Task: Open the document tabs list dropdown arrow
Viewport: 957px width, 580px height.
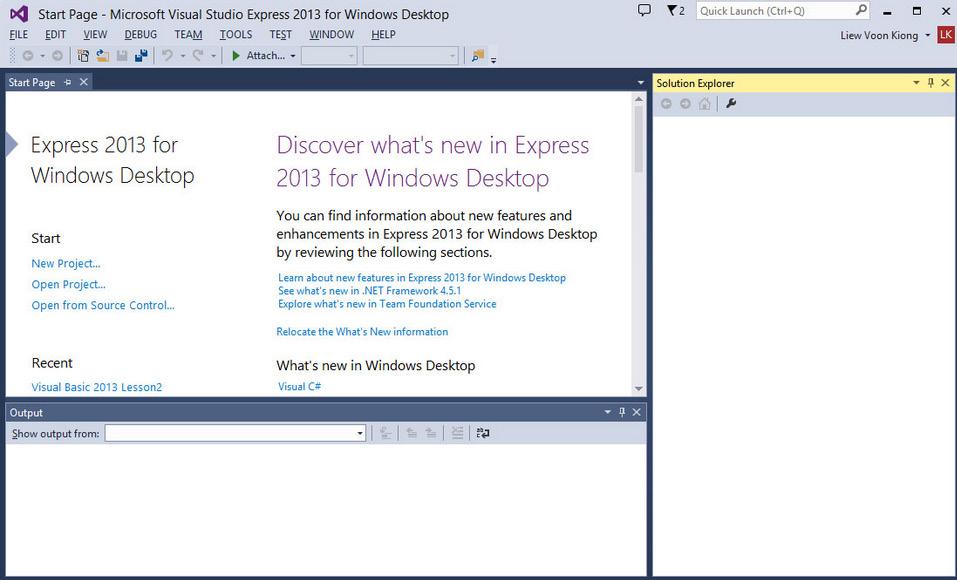Action: click(x=640, y=82)
